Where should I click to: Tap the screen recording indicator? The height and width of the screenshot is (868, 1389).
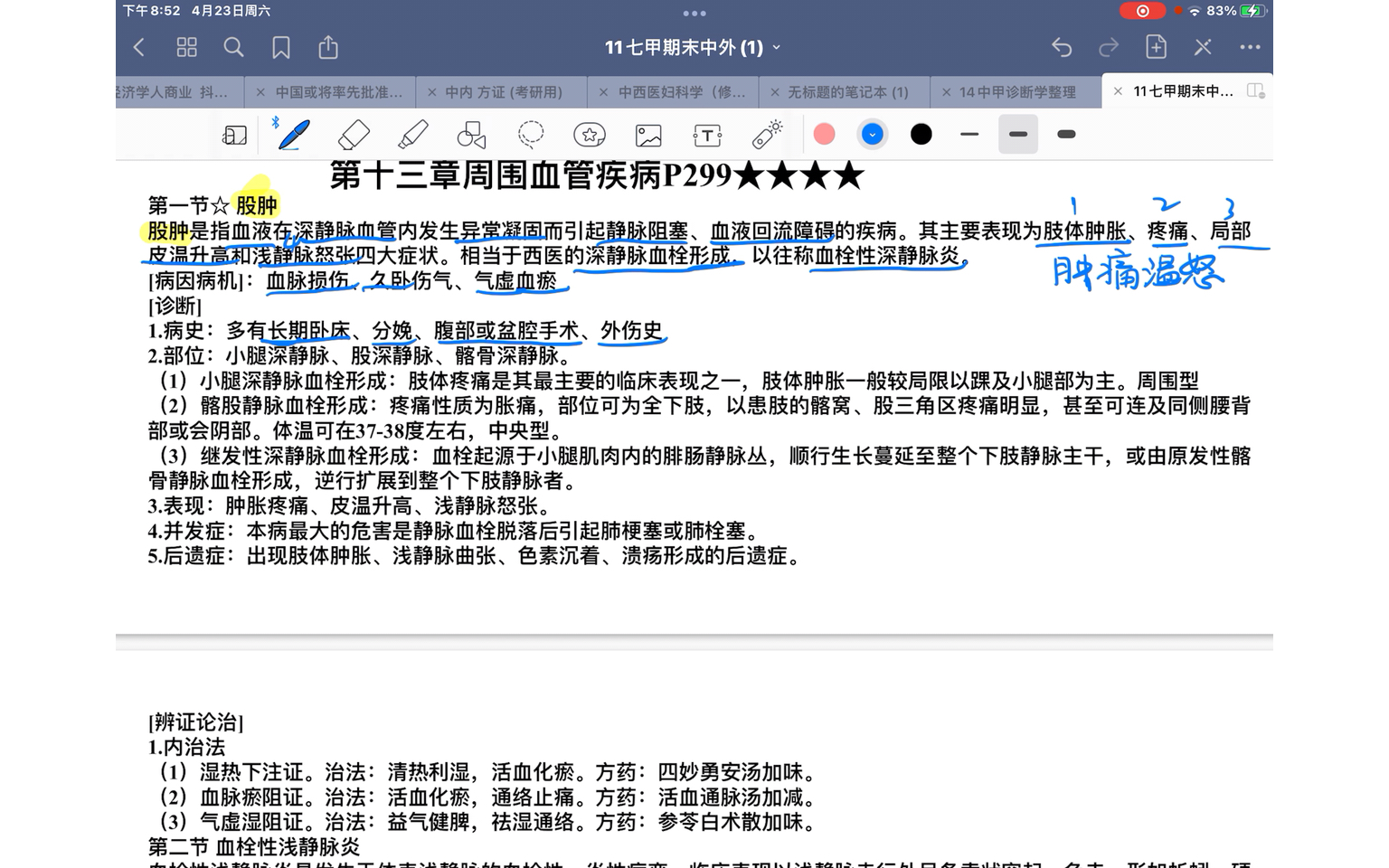pos(1142,11)
